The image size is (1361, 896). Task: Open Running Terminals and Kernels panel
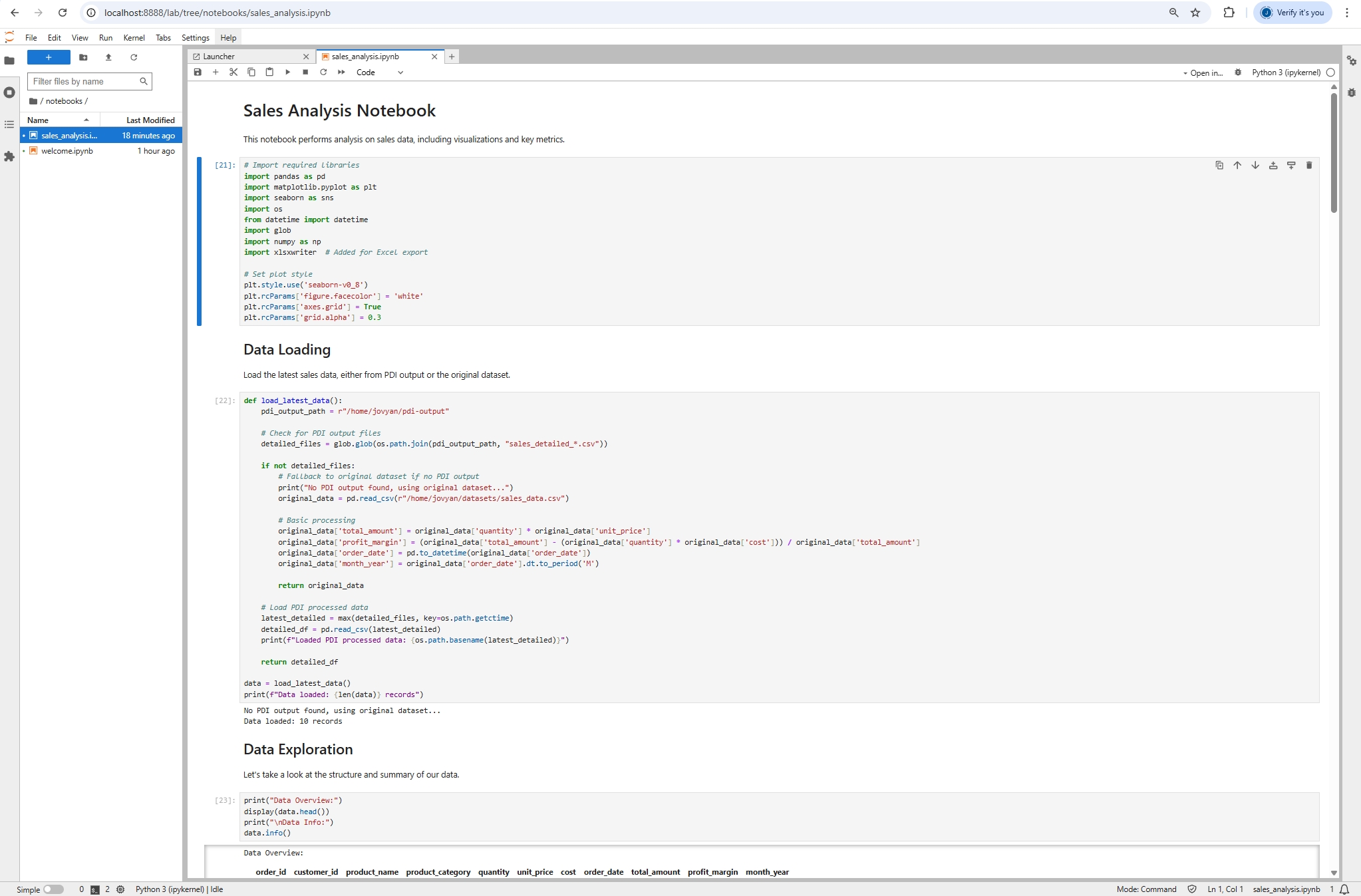(x=9, y=92)
